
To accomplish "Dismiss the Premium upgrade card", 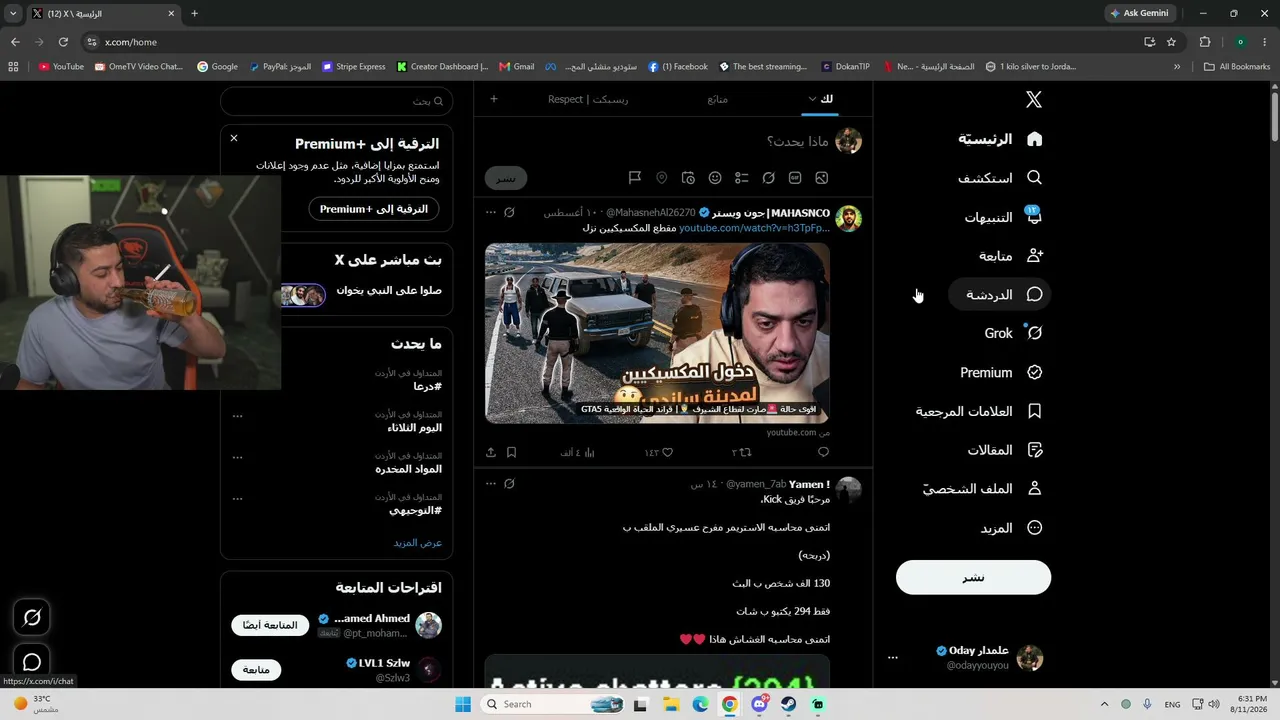I will tap(234, 138).
